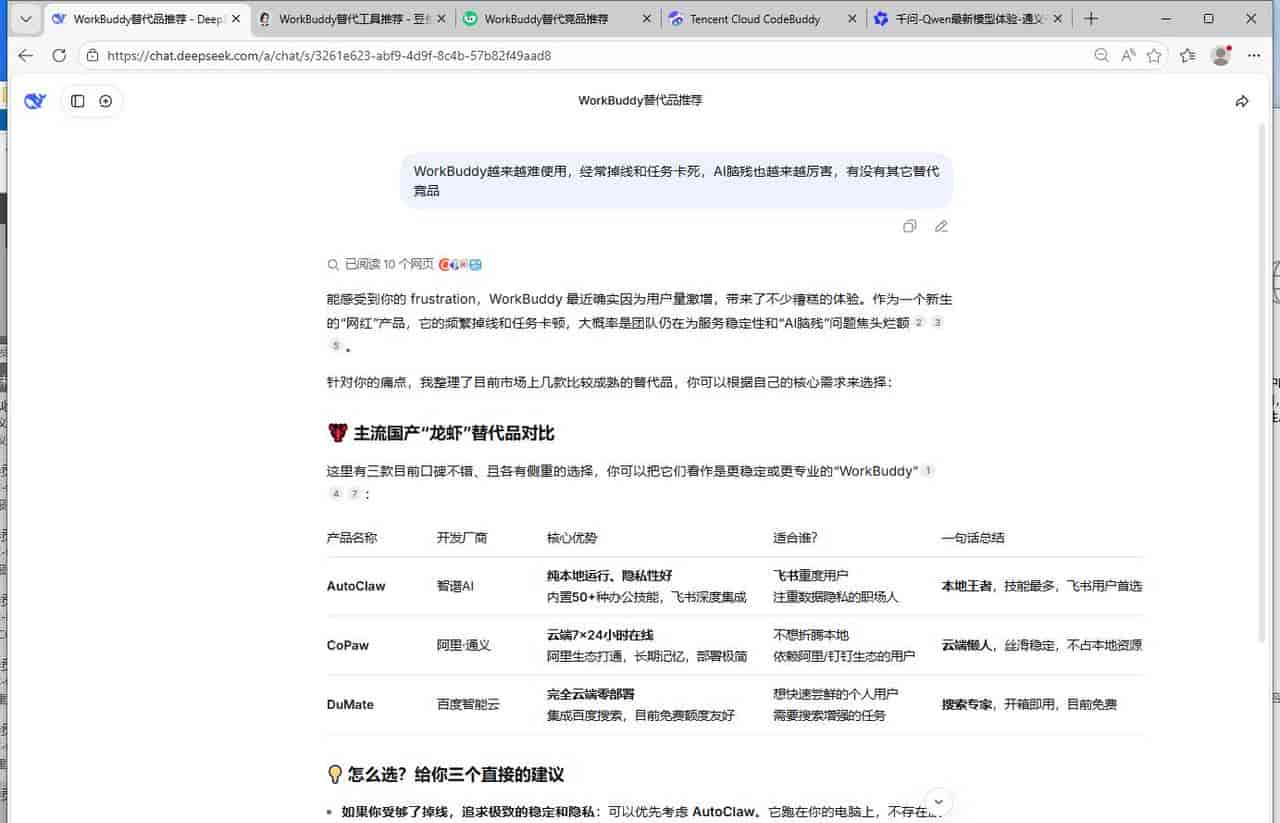Open the favorites list
1280x823 pixels.
pyautogui.click(x=1187, y=56)
